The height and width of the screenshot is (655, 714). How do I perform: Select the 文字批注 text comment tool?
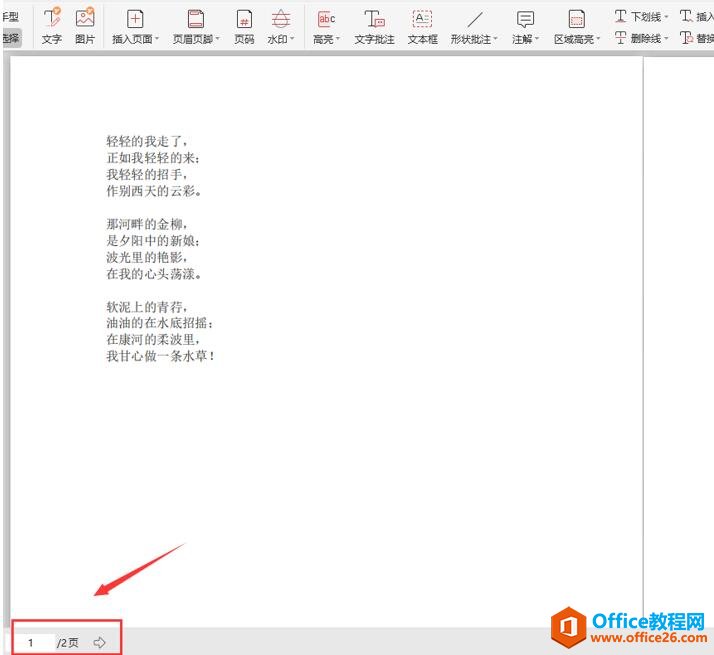(x=374, y=26)
